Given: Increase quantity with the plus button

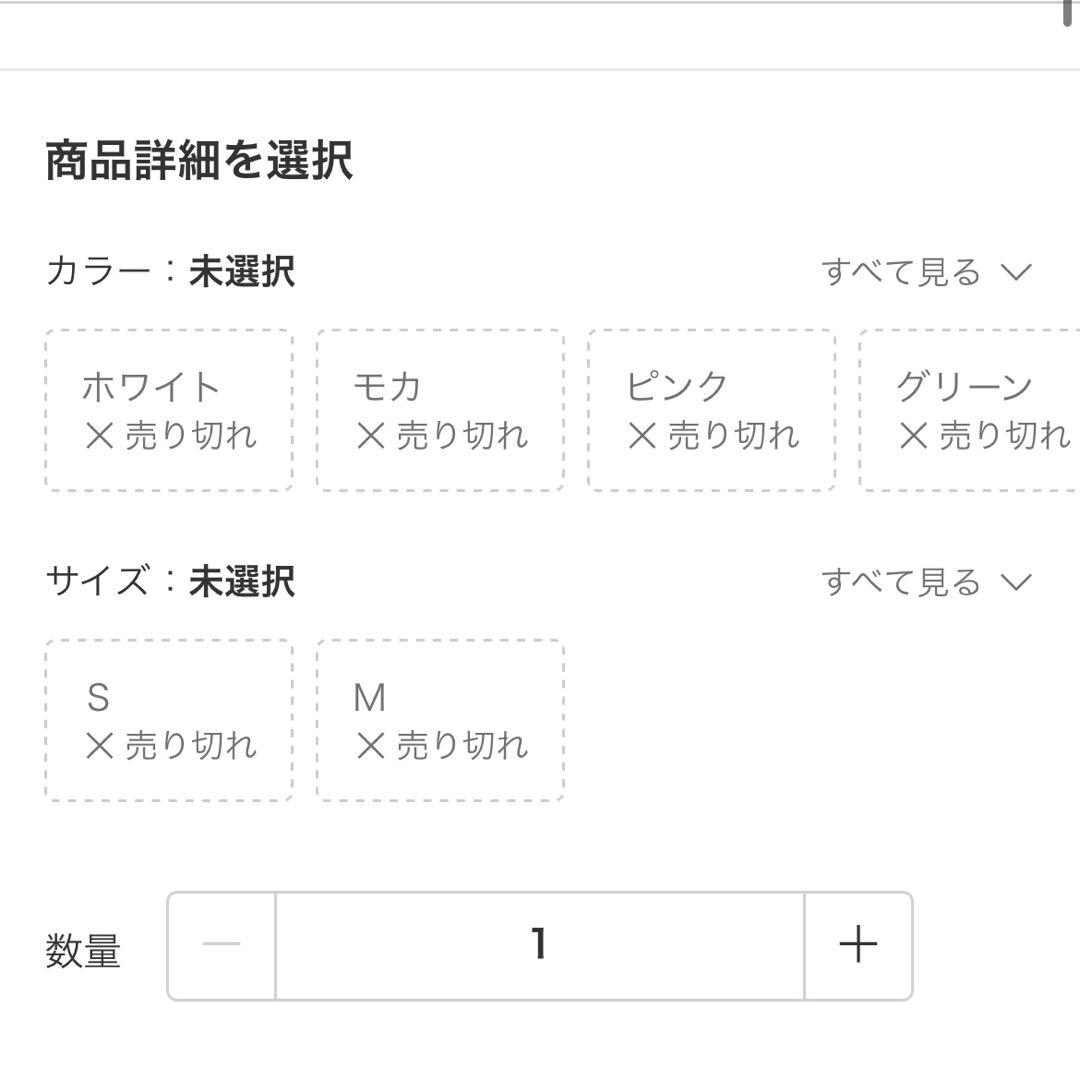Looking at the screenshot, I should [857, 945].
